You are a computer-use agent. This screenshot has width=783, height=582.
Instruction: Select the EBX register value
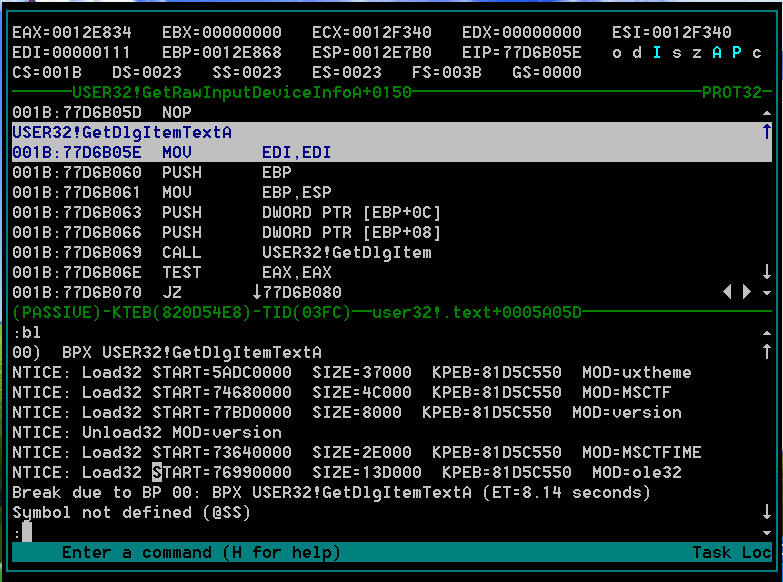click(x=242, y=32)
